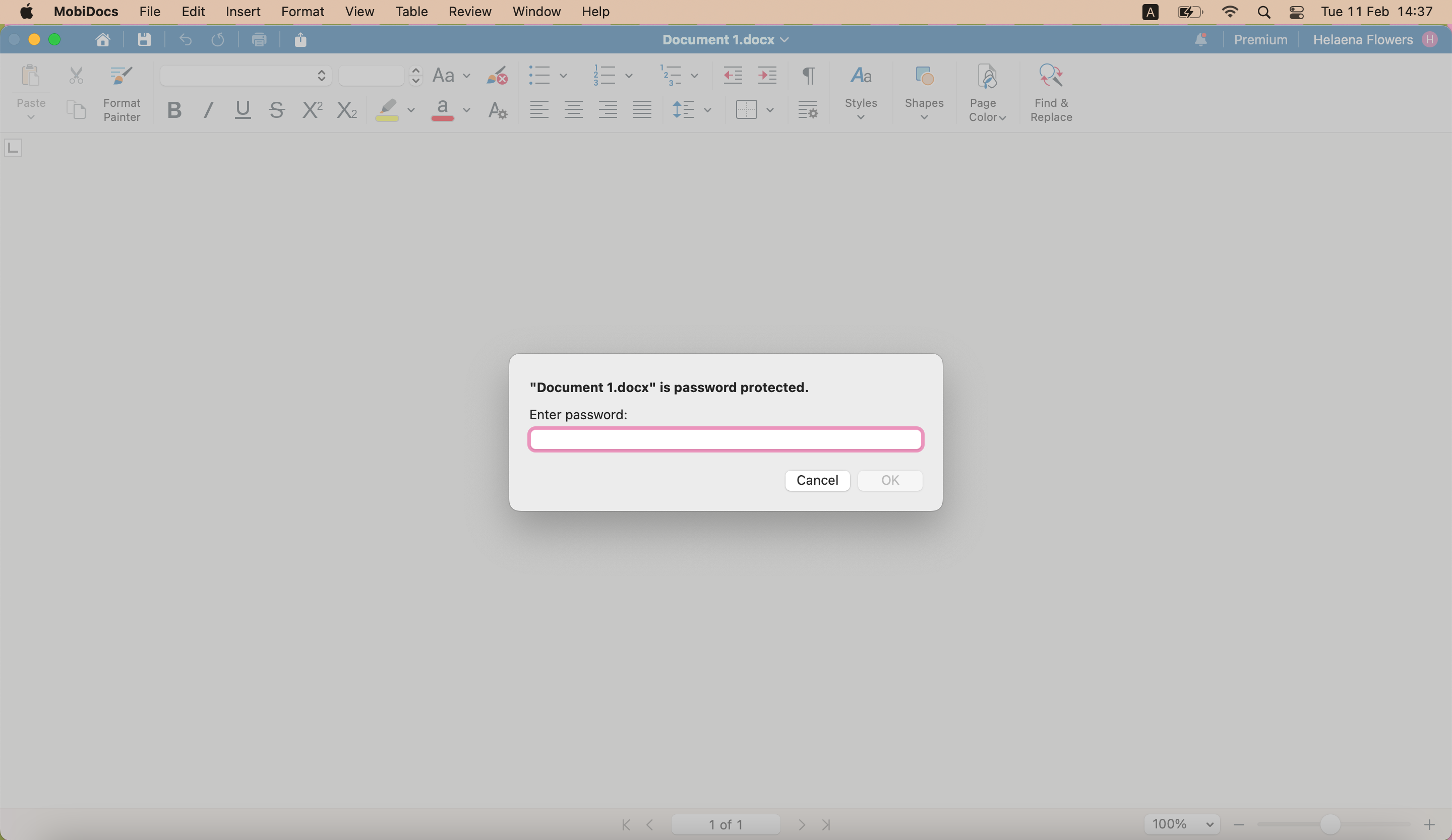Toggle Subscript formatting

click(347, 109)
